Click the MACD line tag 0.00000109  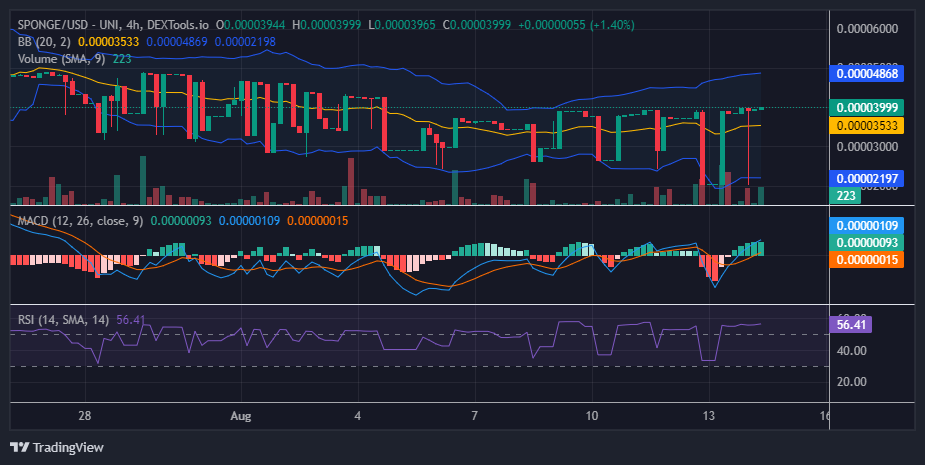point(867,225)
